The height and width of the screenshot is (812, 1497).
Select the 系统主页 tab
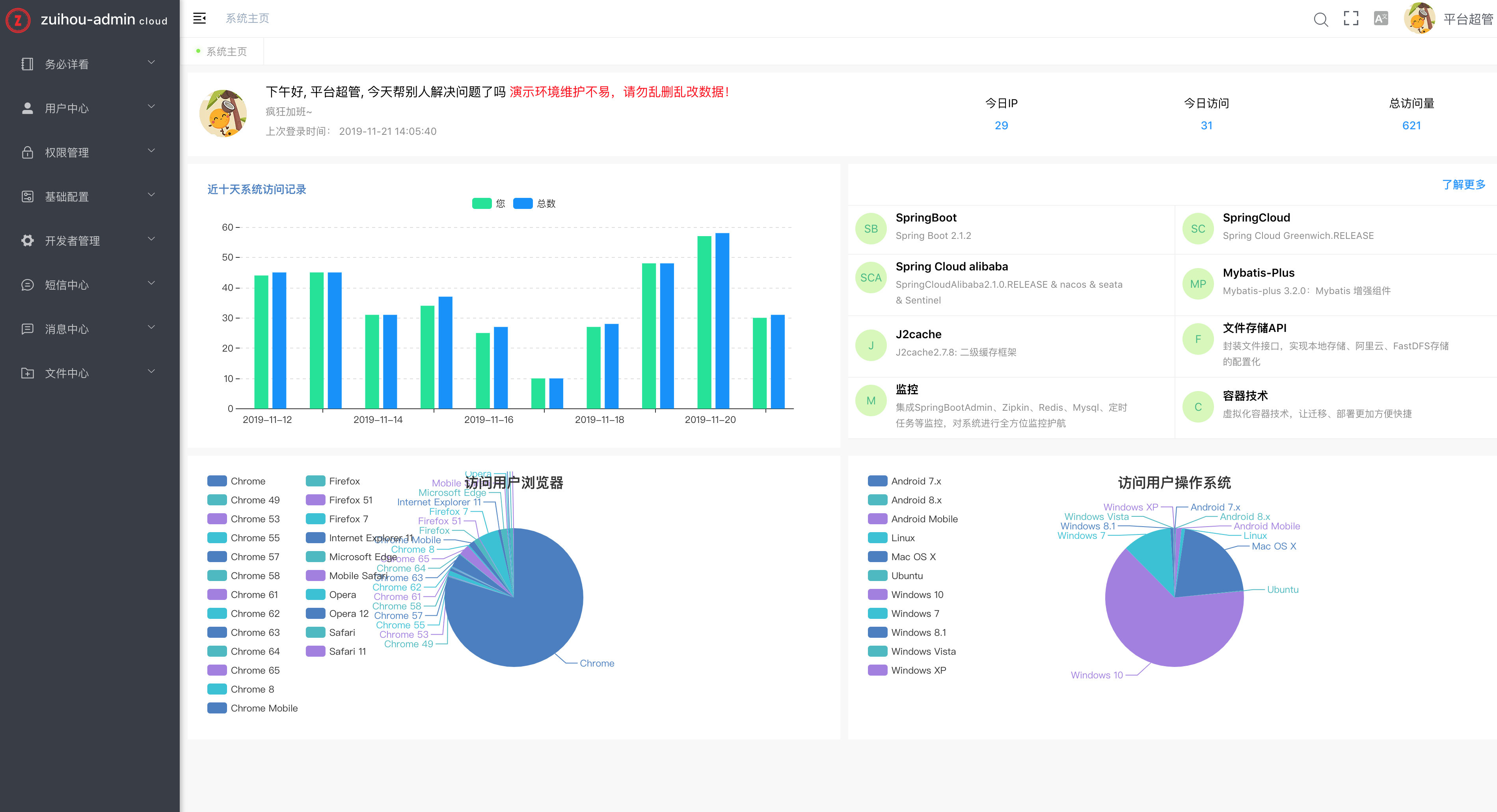(226, 52)
